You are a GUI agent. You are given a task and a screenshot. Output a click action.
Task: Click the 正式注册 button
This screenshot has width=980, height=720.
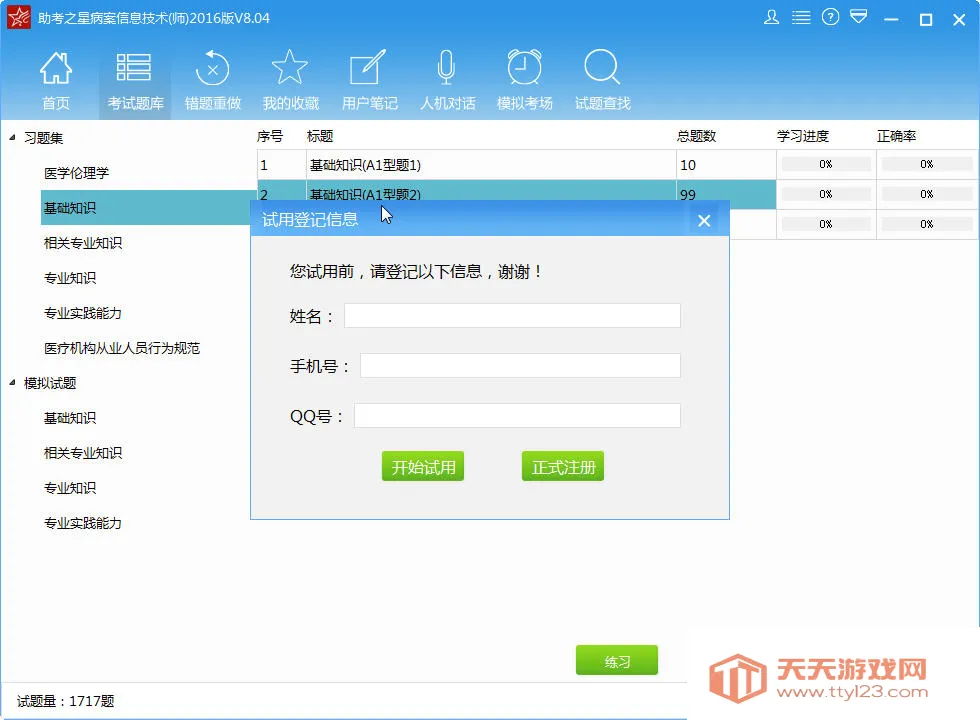point(563,466)
